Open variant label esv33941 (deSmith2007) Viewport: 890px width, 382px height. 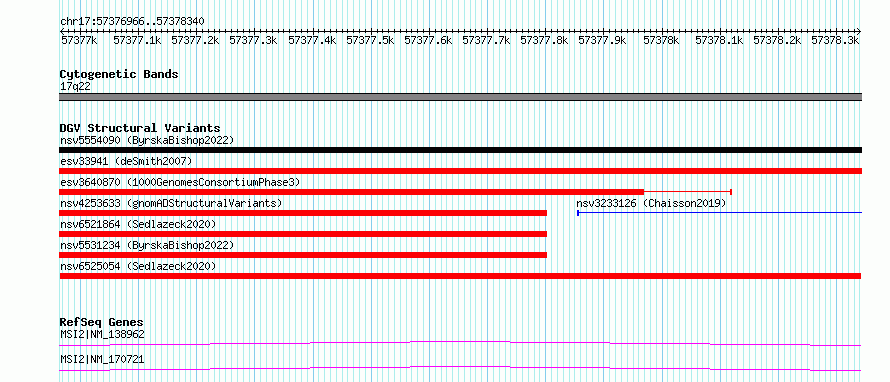pos(126,161)
